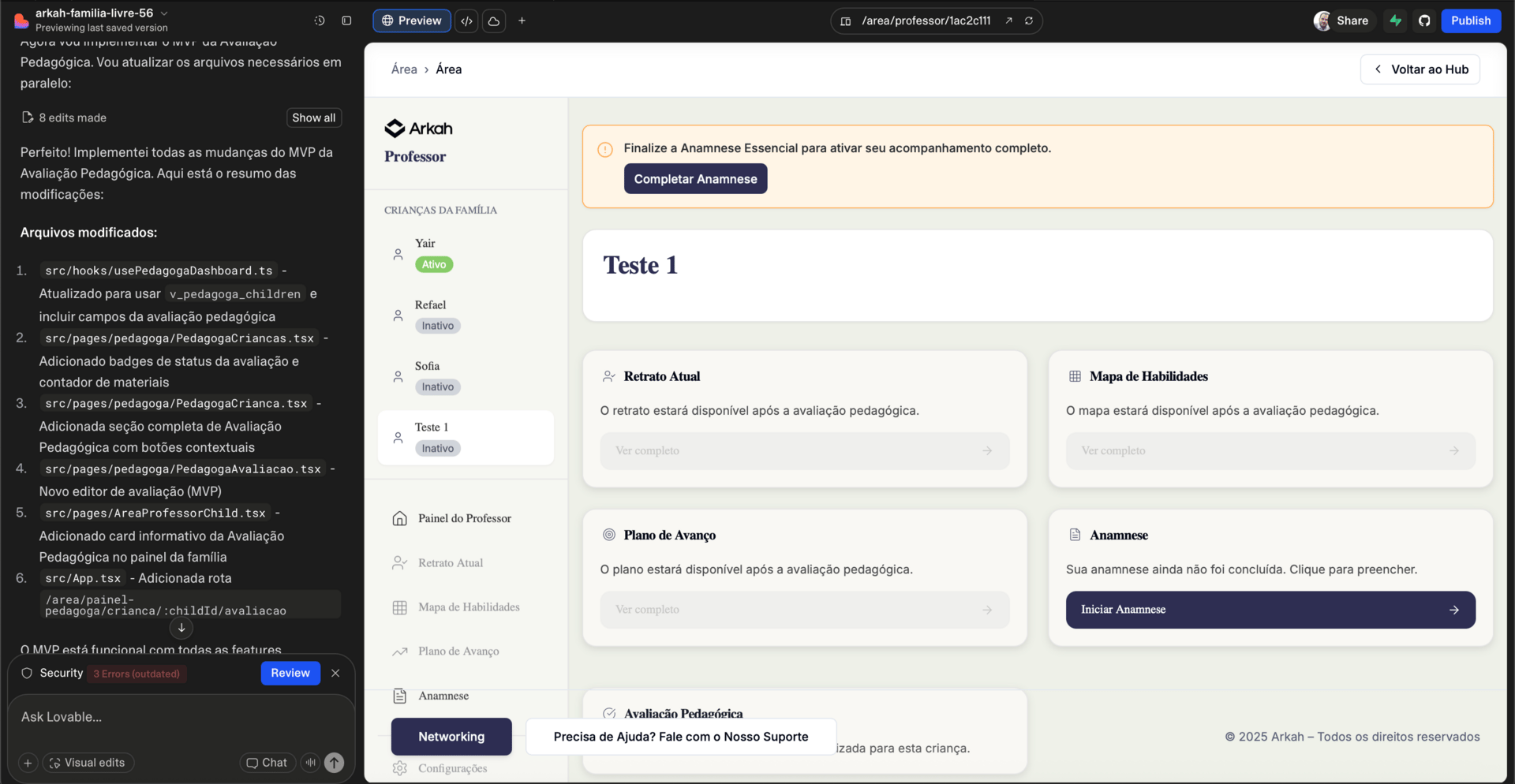Click the first 'Área' breadcrumb link
Viewport: 1515px width, 784px height.
click(404, 69)
